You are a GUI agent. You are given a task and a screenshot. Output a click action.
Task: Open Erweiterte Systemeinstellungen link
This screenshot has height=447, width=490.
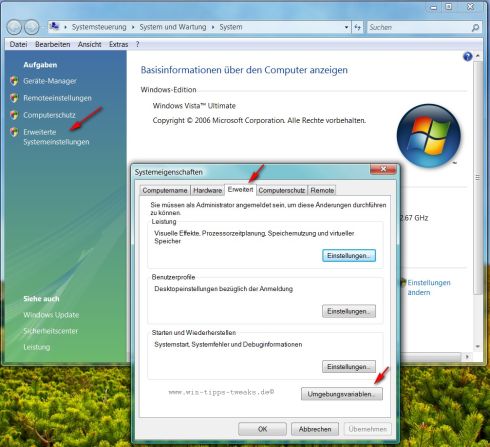56,137
